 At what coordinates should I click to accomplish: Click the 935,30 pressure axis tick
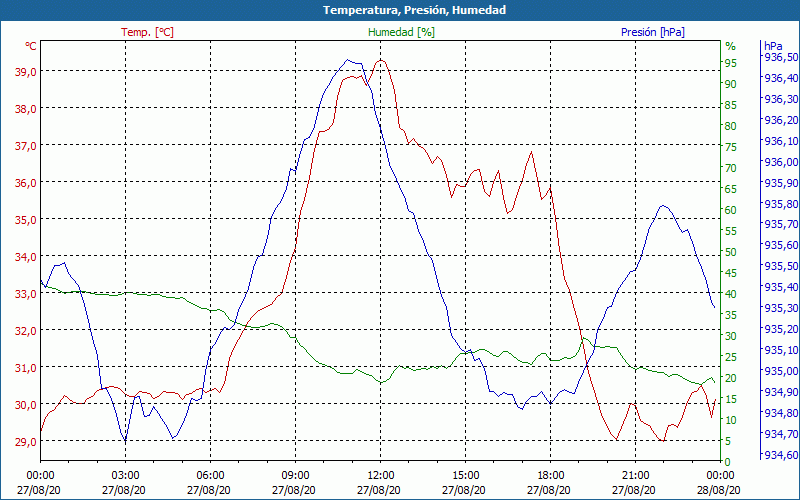(x=781, y=308)
